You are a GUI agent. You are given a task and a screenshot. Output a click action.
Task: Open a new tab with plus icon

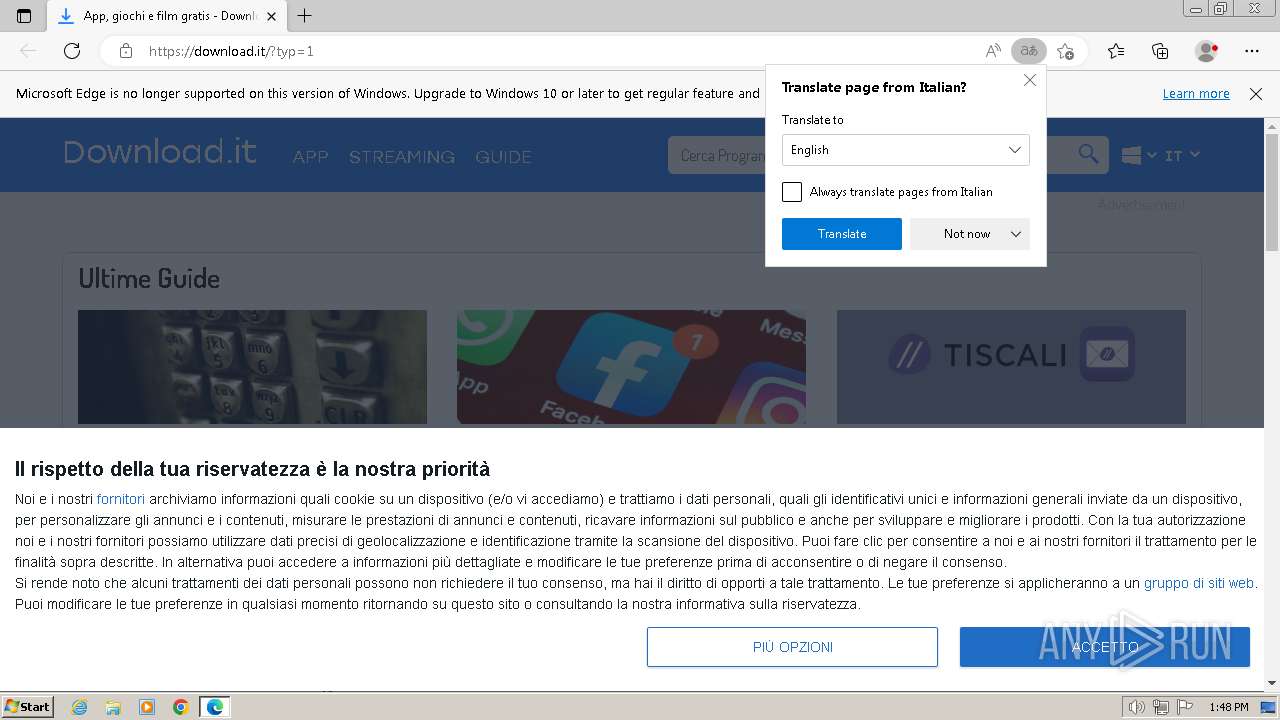pos(305,16)
